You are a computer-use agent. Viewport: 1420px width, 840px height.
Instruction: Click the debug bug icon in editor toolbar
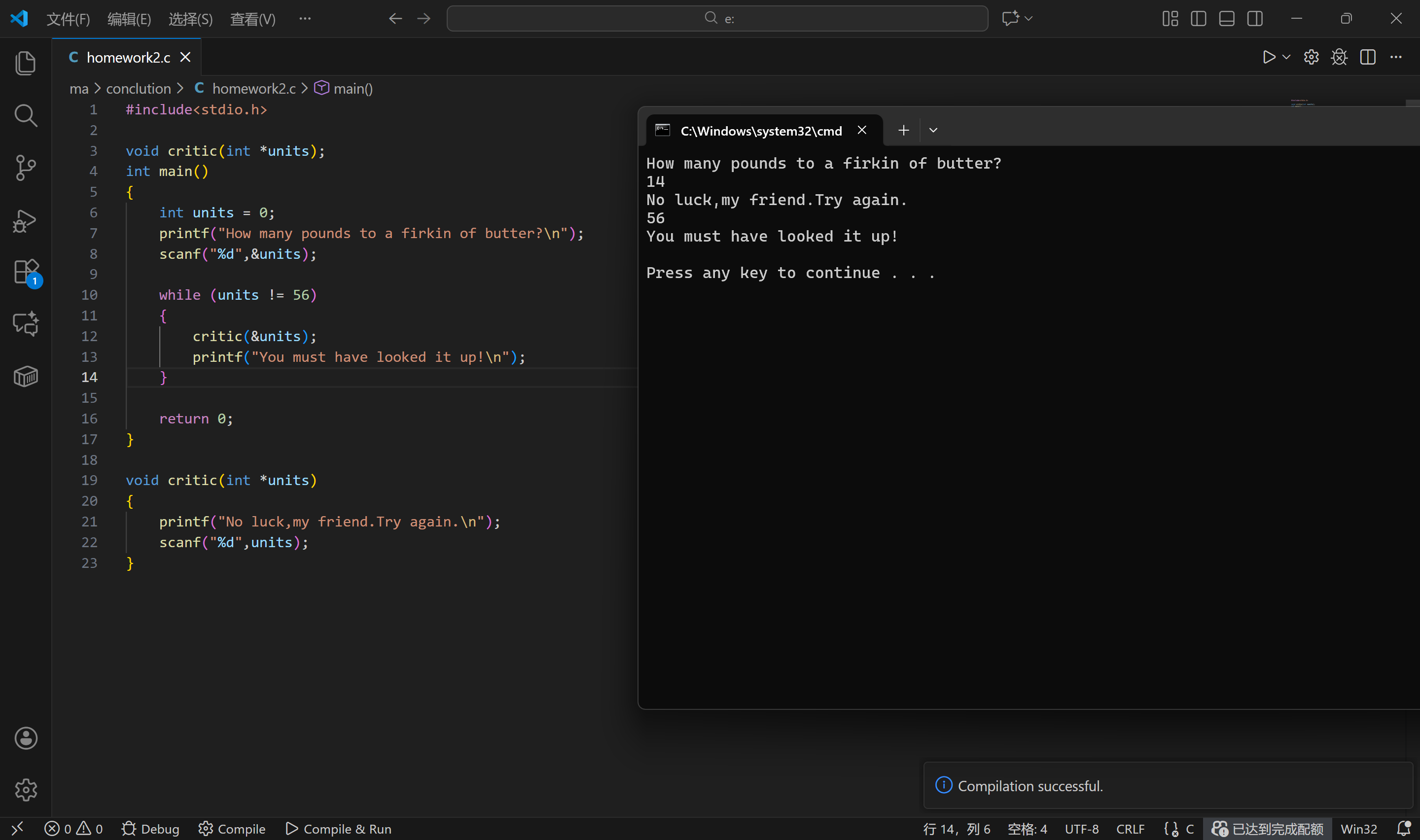tap(1339, 57)
